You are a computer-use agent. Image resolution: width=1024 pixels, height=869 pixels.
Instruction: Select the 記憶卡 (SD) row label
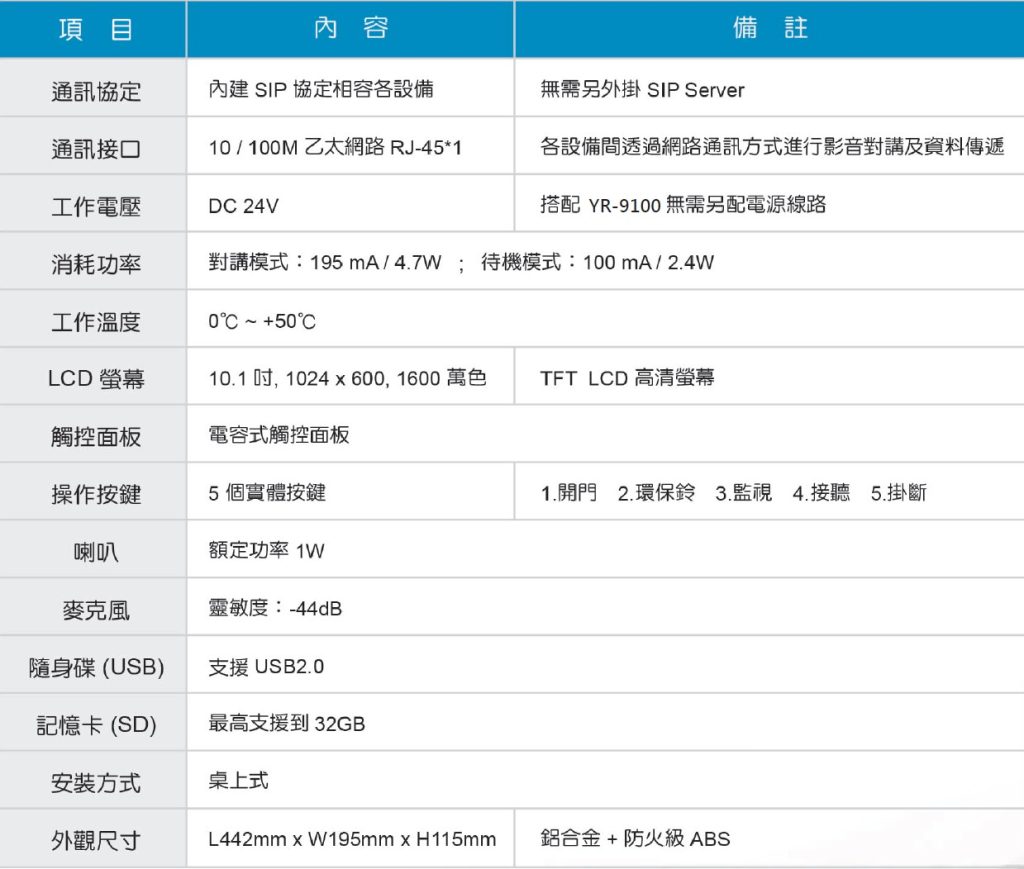(x=96, y=725)
